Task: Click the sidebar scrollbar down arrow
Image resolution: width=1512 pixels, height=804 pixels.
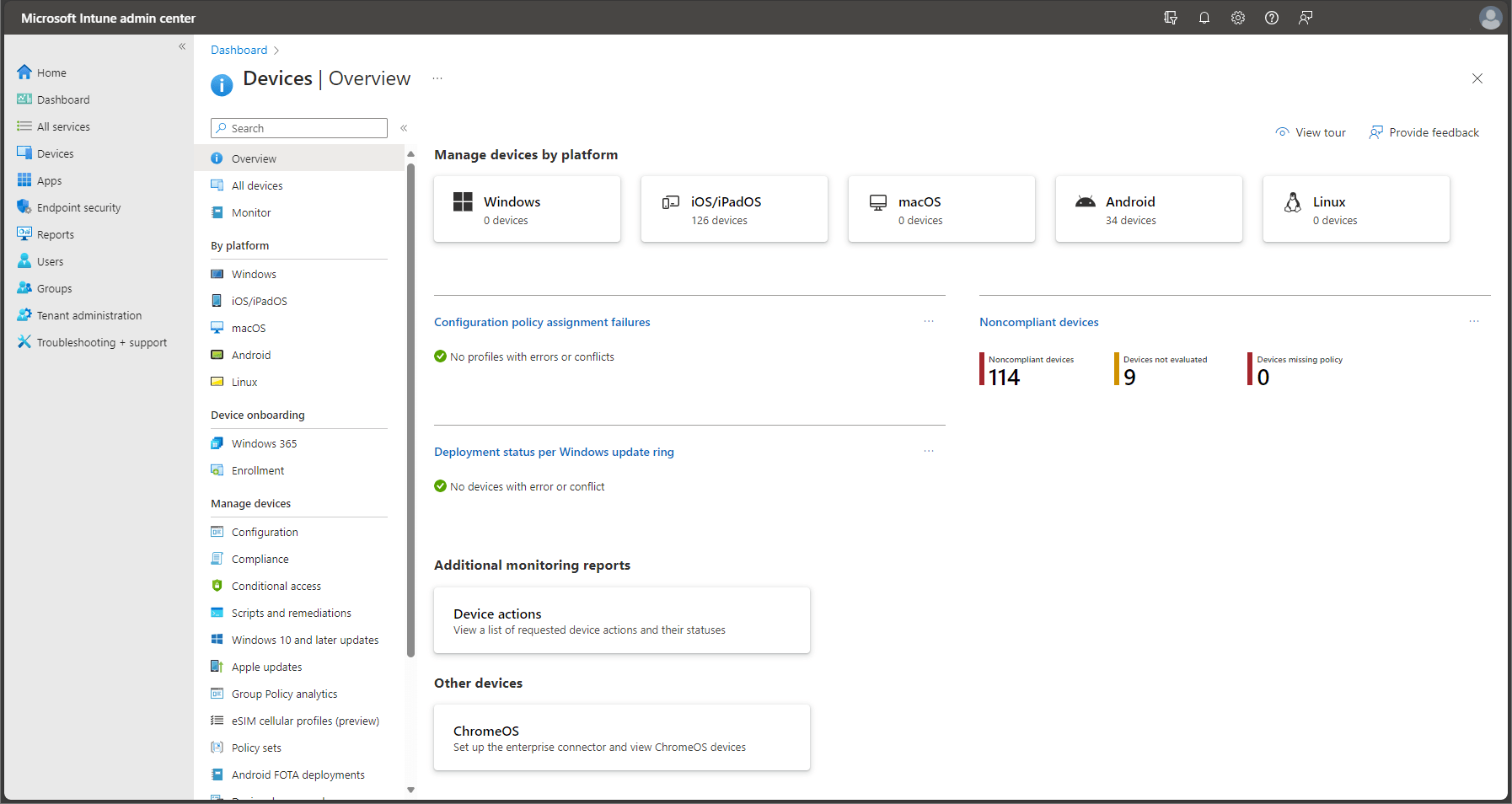Action: pyautogui.click(x=411, y=790)
